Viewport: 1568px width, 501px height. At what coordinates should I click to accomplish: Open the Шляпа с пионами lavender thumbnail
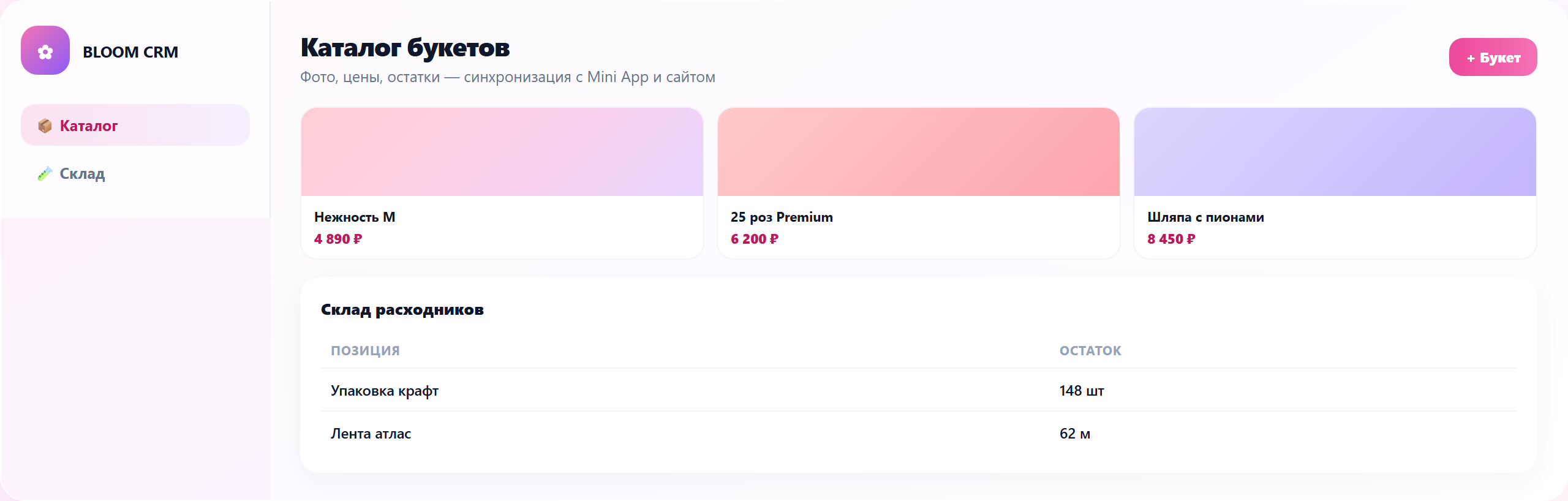[1335, 152]
